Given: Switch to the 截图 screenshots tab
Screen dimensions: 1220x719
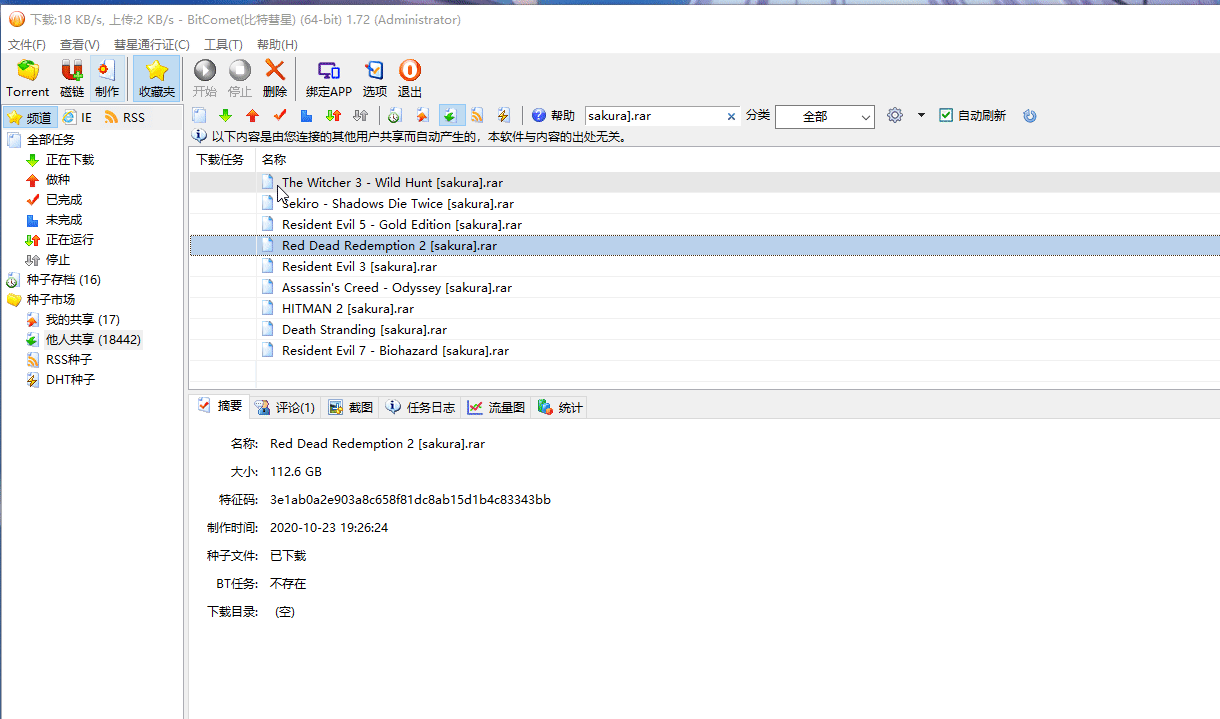Looking at the screenshot, I should (x=350, y=407).
